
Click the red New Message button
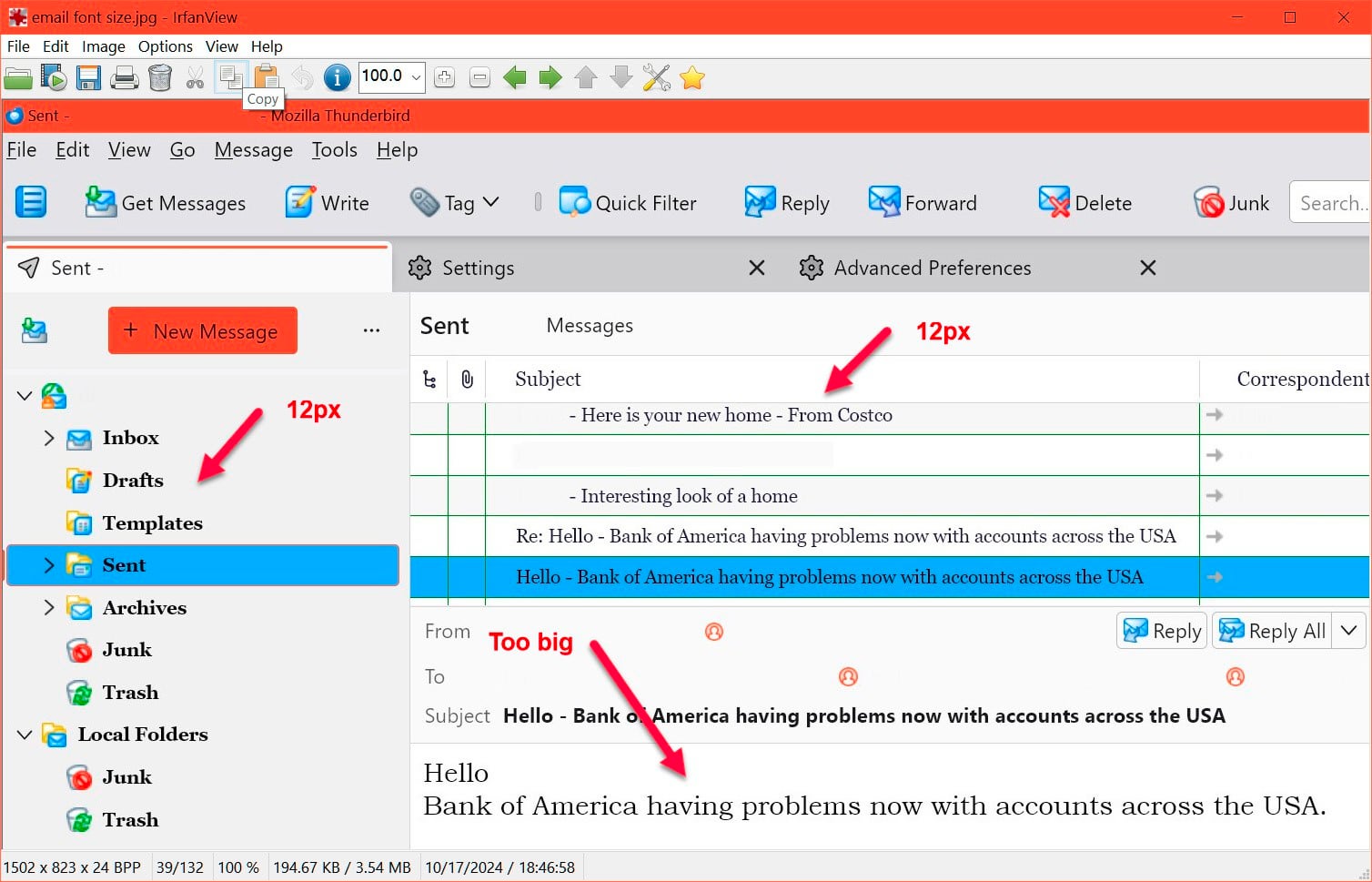tap(203, 330)
